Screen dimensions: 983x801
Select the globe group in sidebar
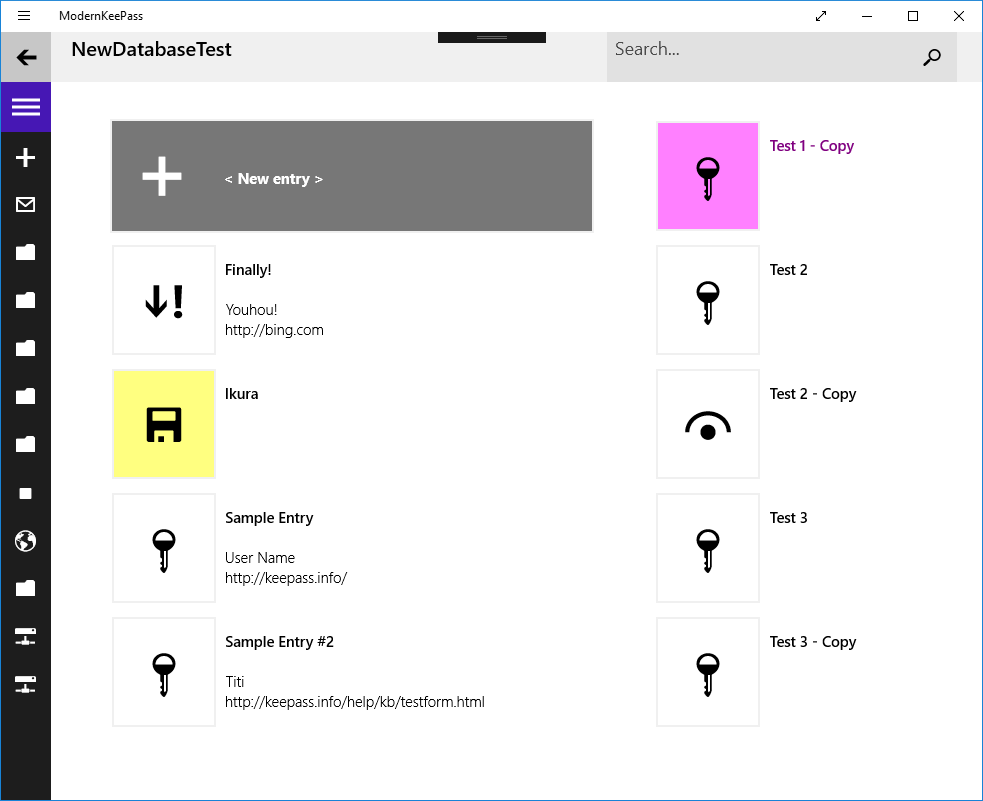click(x=26, y=541)
